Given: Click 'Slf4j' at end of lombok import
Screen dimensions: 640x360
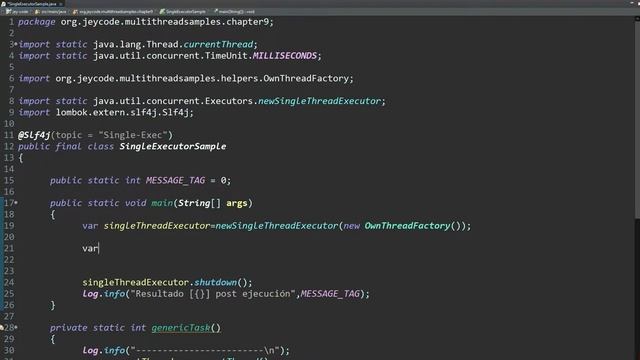Looking at the screenshot, I should click(176, 112).
